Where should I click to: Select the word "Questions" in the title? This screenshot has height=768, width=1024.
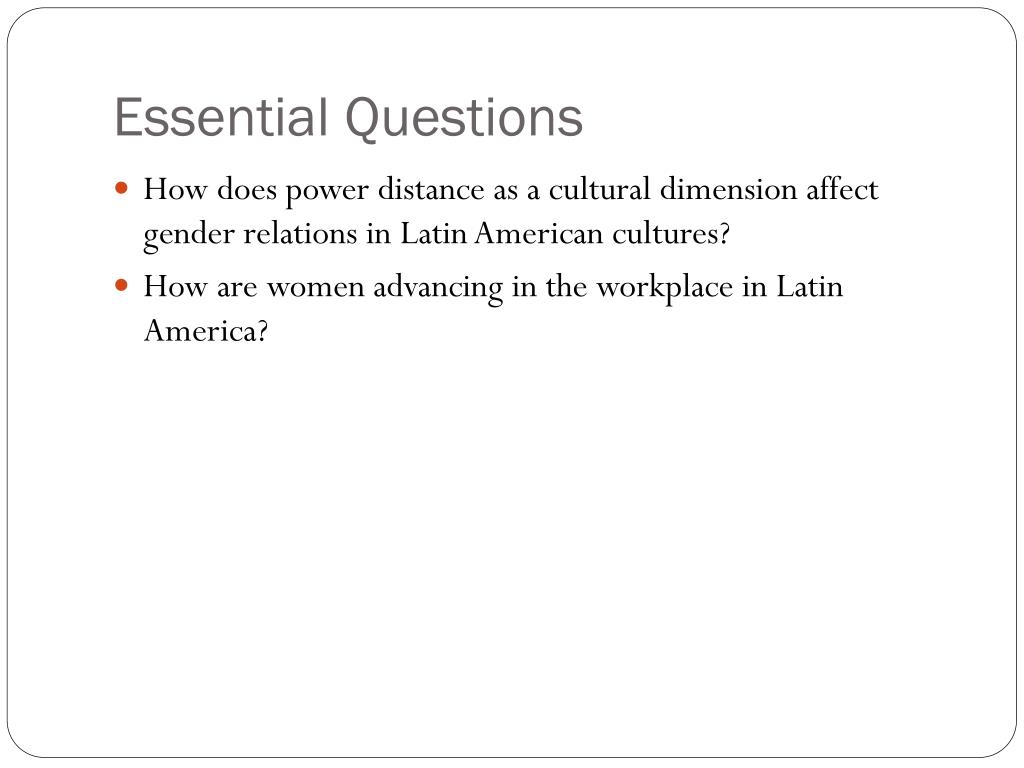click(464, 118)
